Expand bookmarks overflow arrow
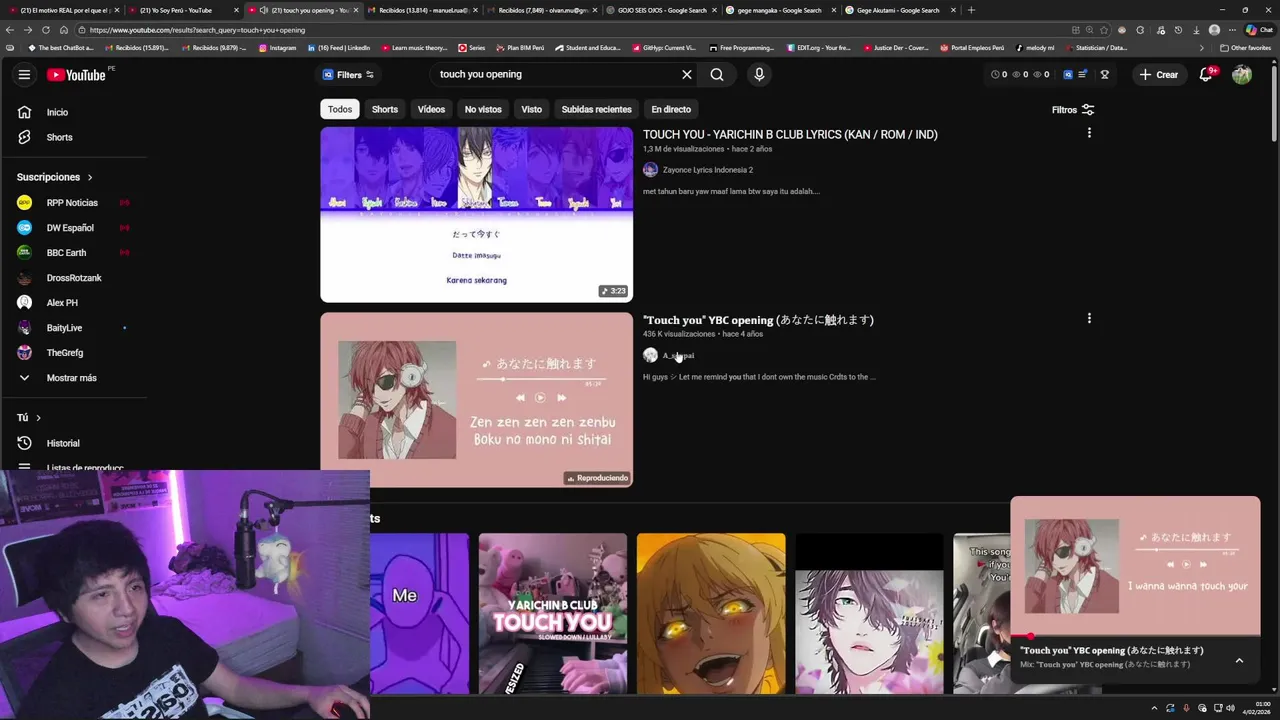The width and height of the screenshot is (1280, 720). (x=1202, y=48)
